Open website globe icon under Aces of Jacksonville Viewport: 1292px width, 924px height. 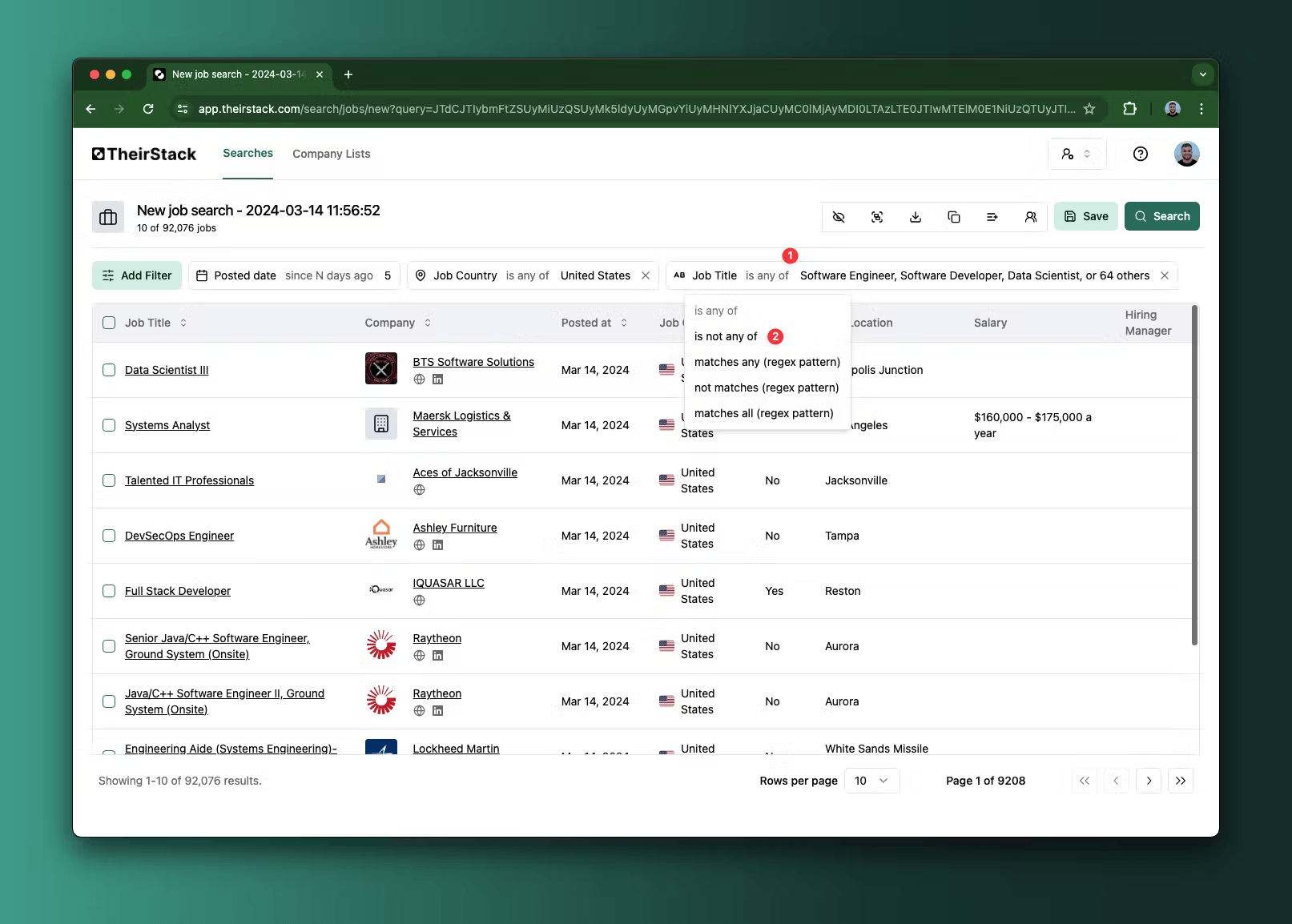(419, 490)
